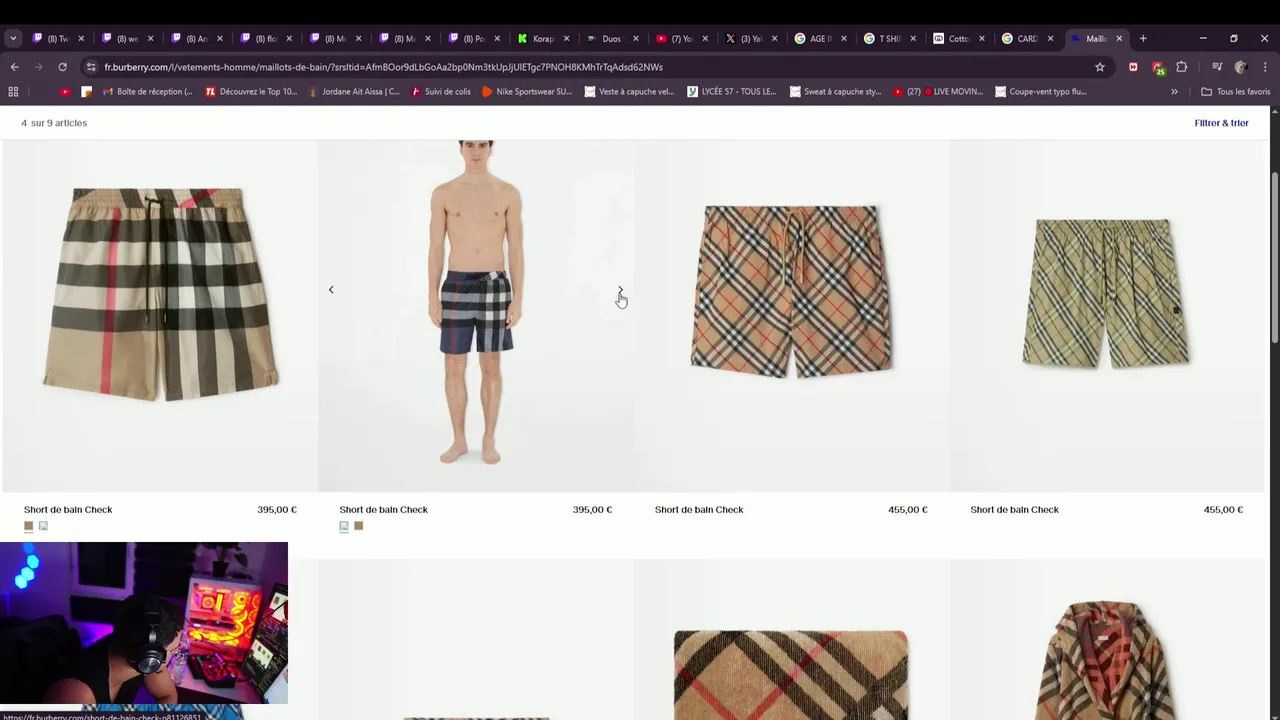Click the page vertical scrollbar thumb
This screenshot has width=1280, height=720.
[x=1274, y=260]
